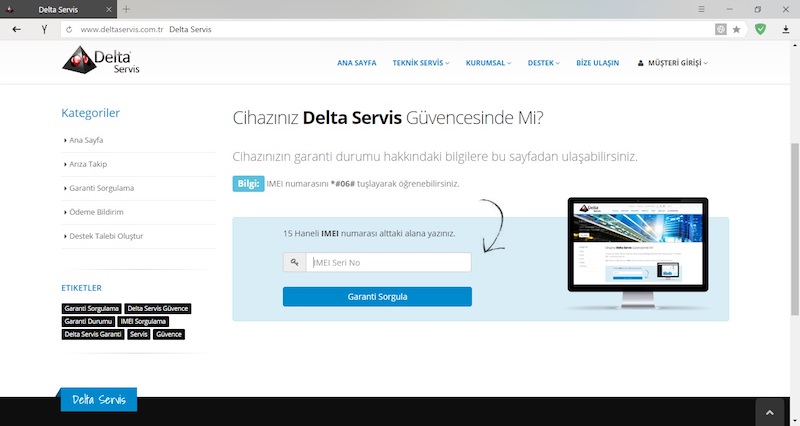Click the Servis tag
This screenshot has height=426, width=800.
tap(138, 334)
